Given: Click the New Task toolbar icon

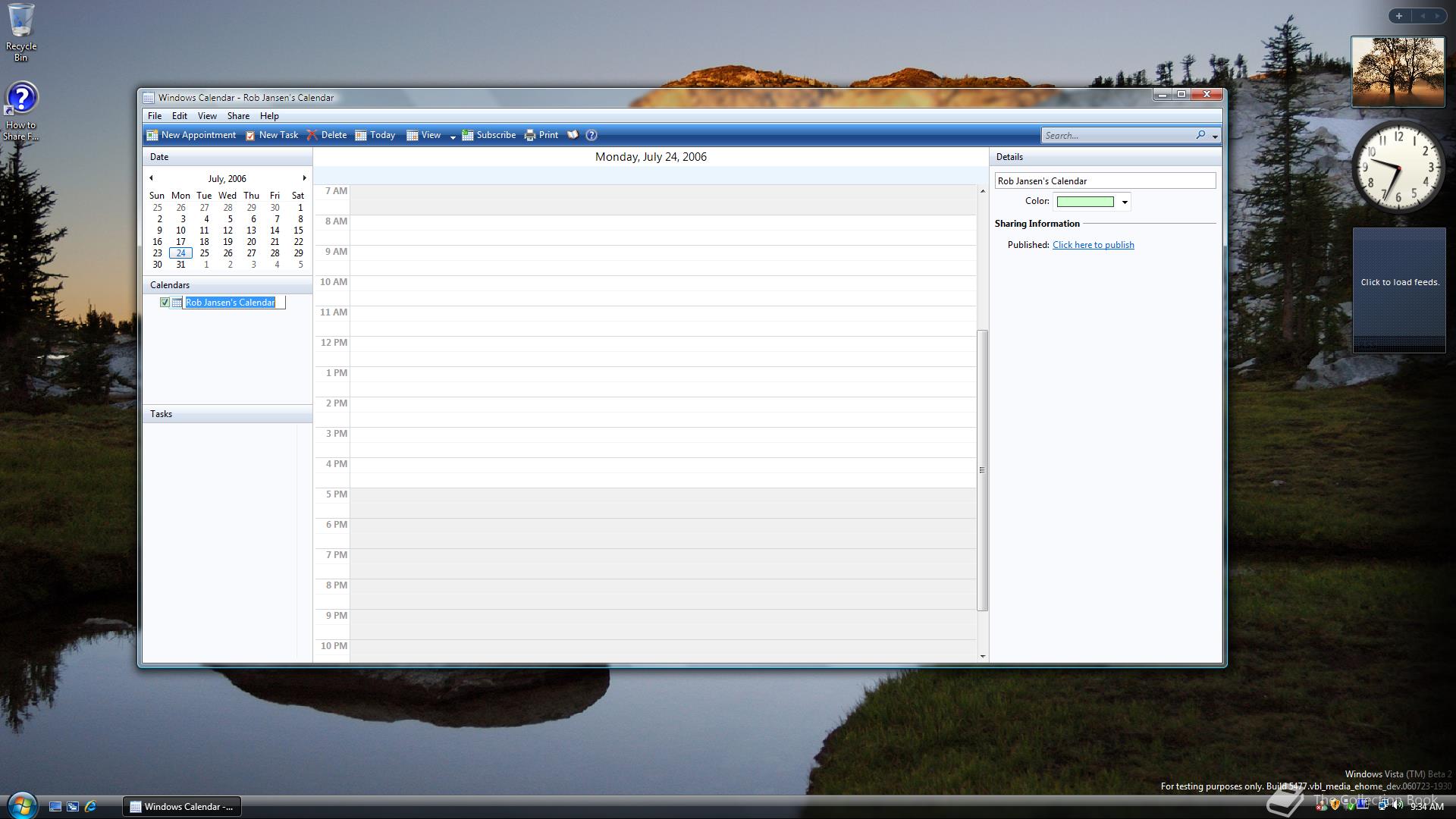Looking at the screenshot, I should click(250, 135).
